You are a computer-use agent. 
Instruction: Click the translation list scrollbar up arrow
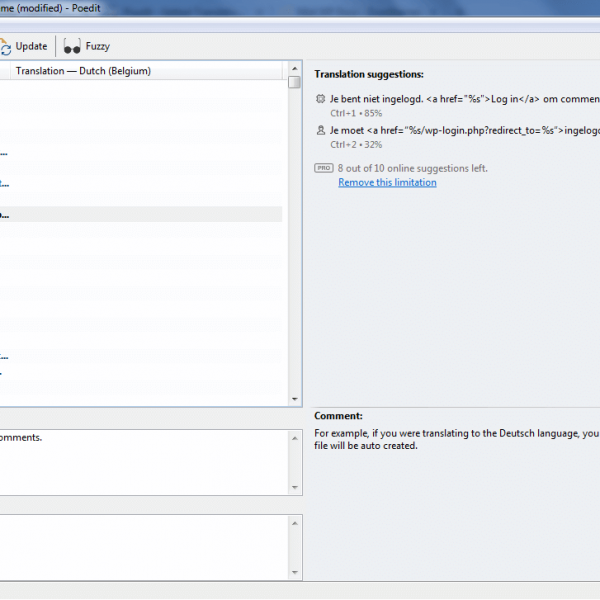pos(294,69)
